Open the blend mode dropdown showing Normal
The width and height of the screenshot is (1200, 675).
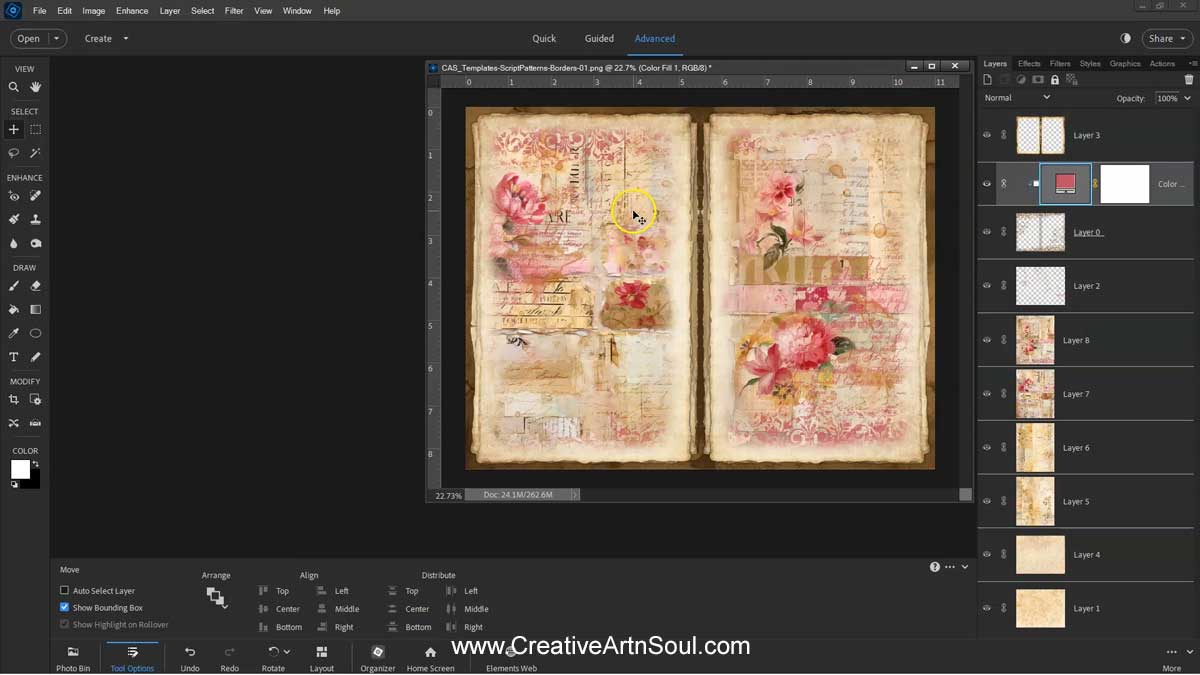coord(1018,97)
